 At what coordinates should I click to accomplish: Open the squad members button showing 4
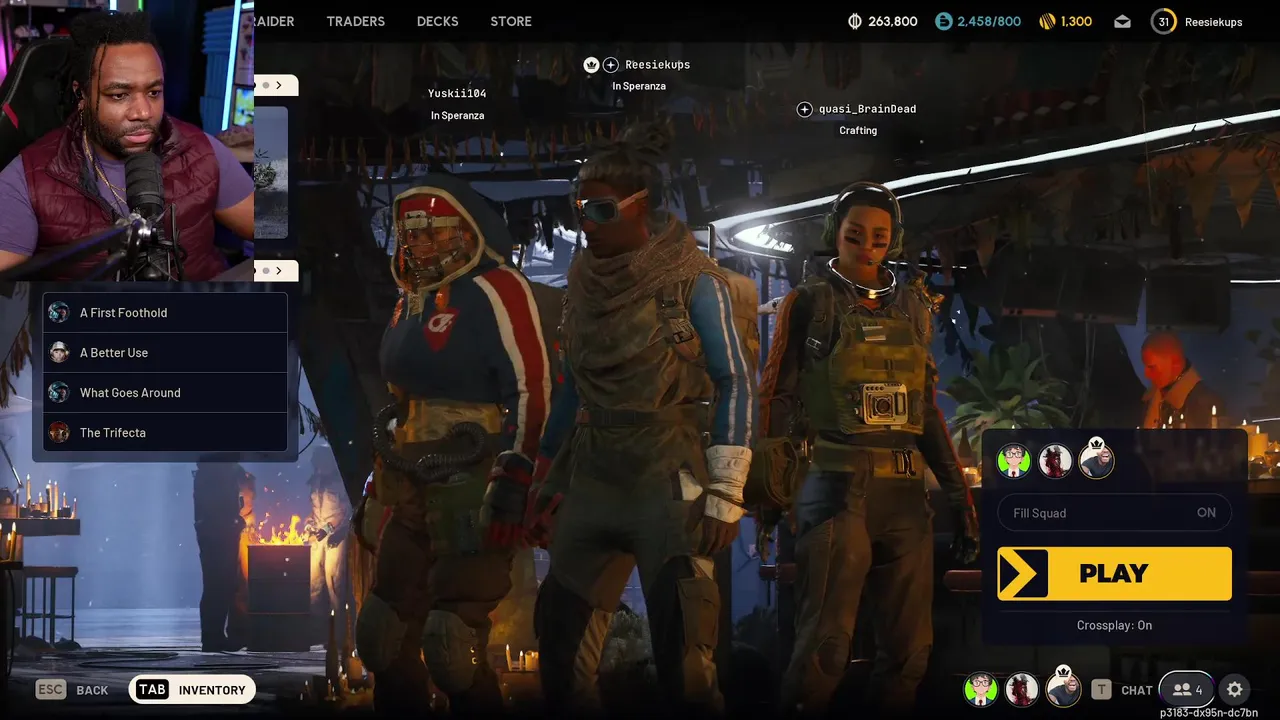click(1186, 689)
